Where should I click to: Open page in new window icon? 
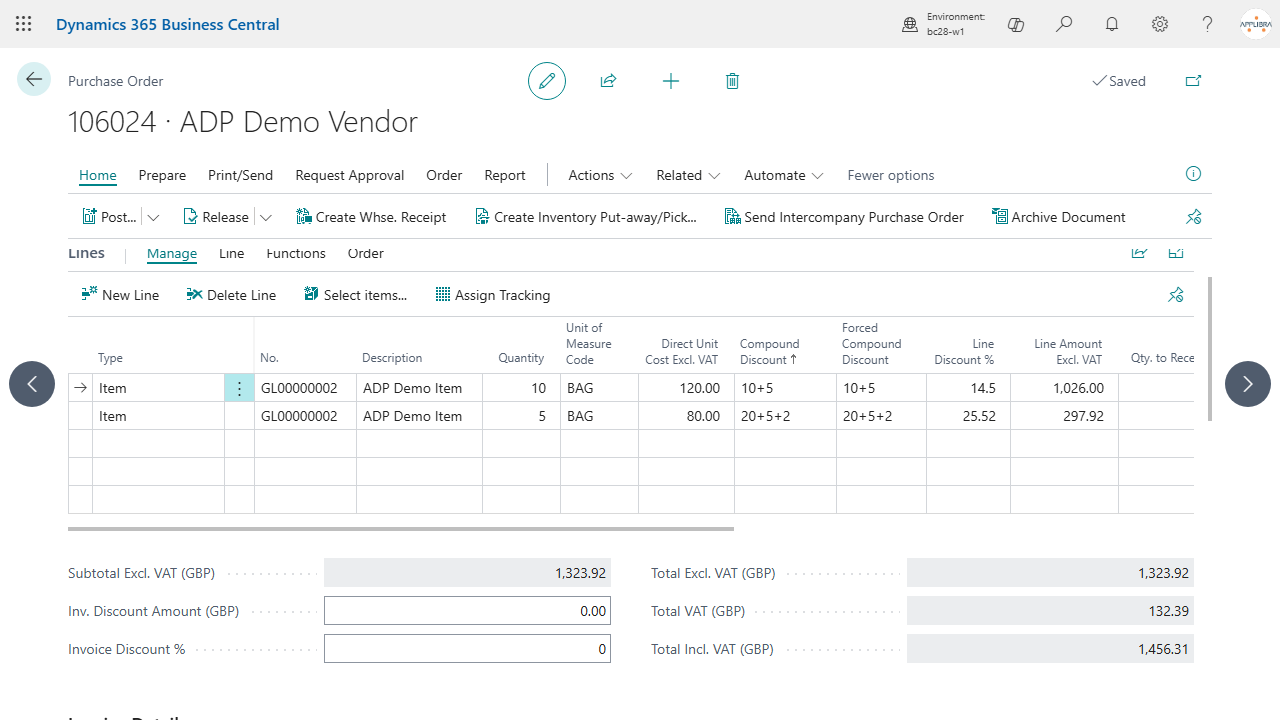click(1193, 81)
